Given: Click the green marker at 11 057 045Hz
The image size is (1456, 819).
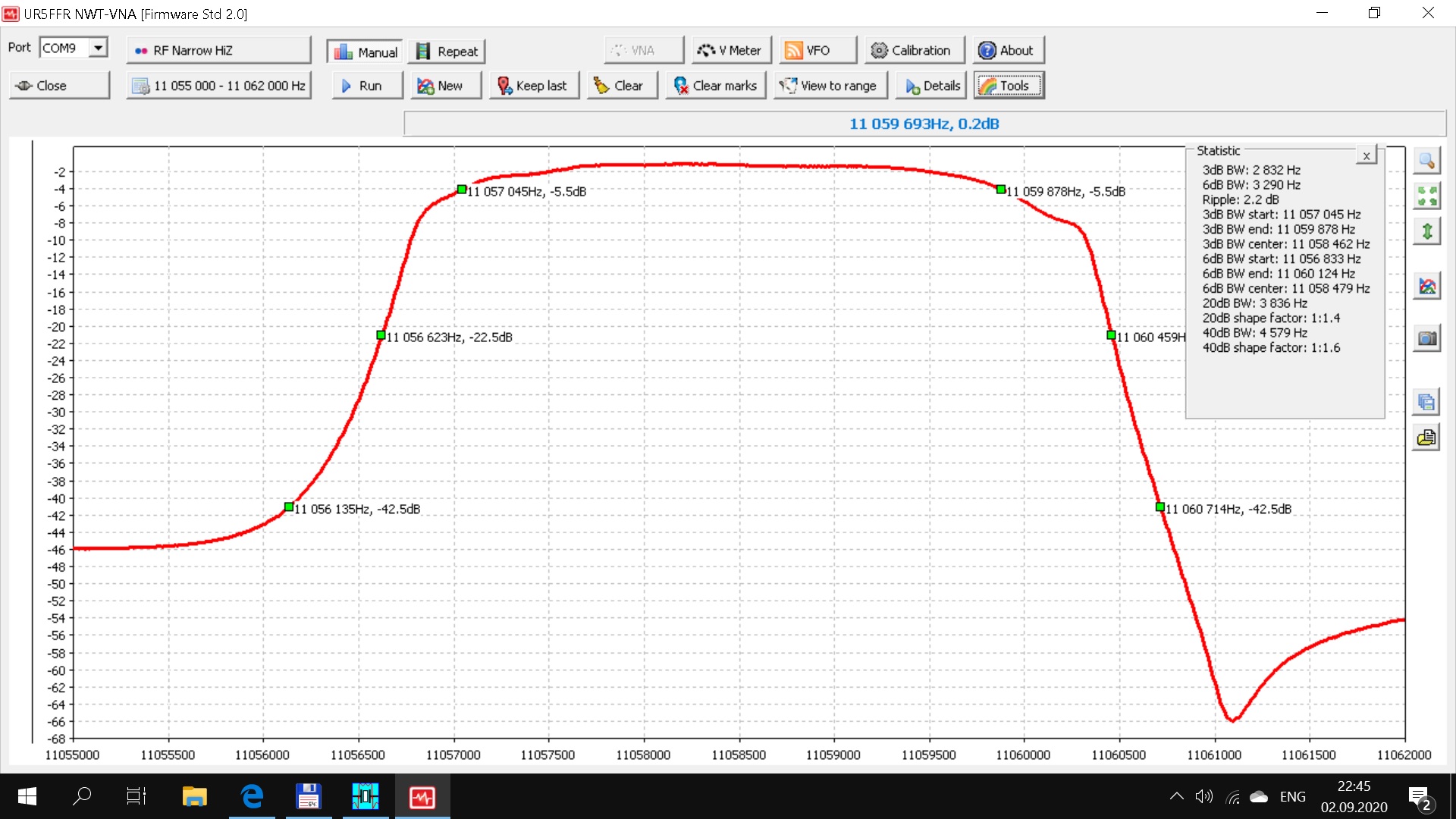Looking at the screenshot, I should [x=461, y=190].
